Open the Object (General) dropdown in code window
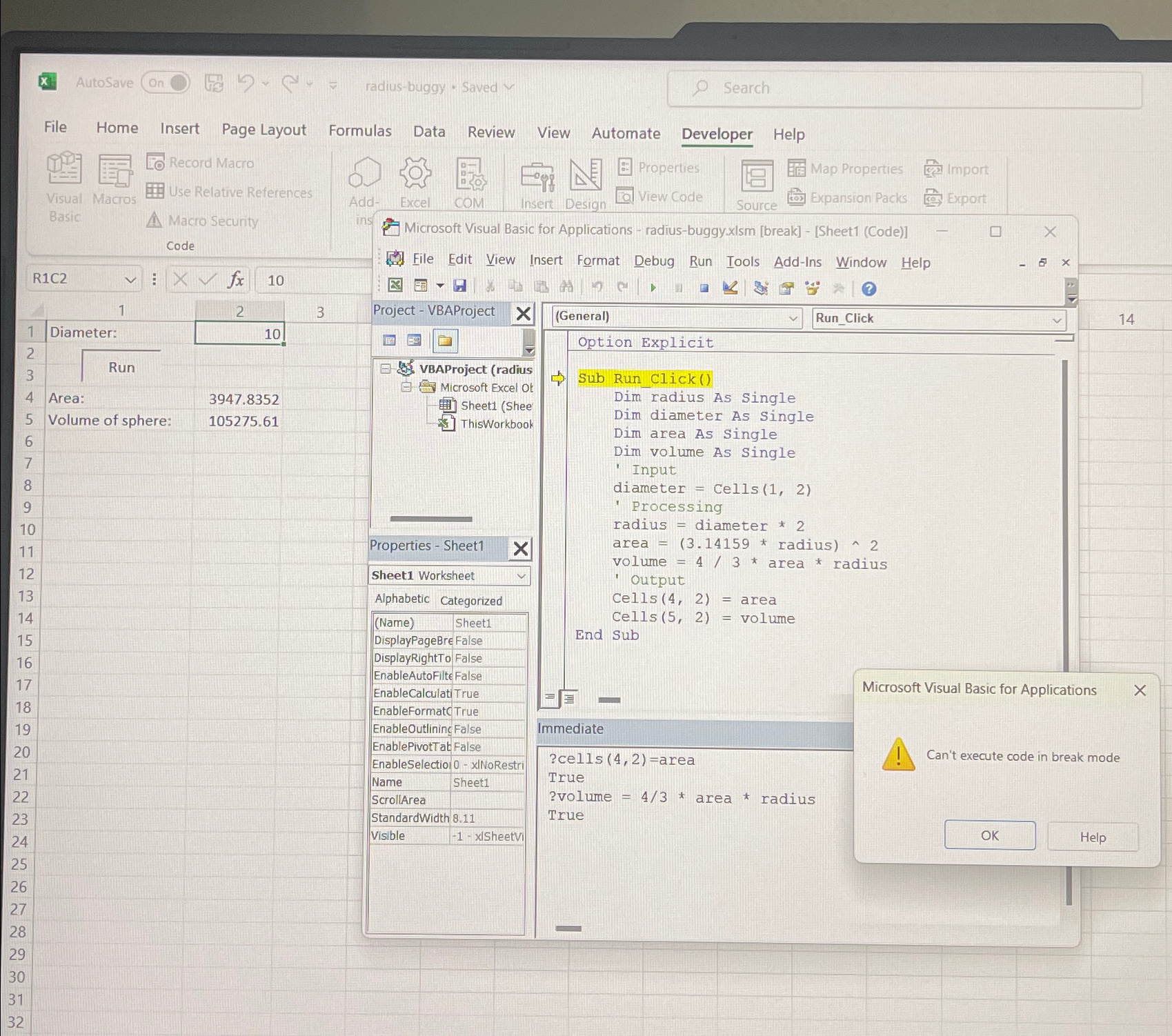This screenshot has height=1036, width=1172. point(793,317)
